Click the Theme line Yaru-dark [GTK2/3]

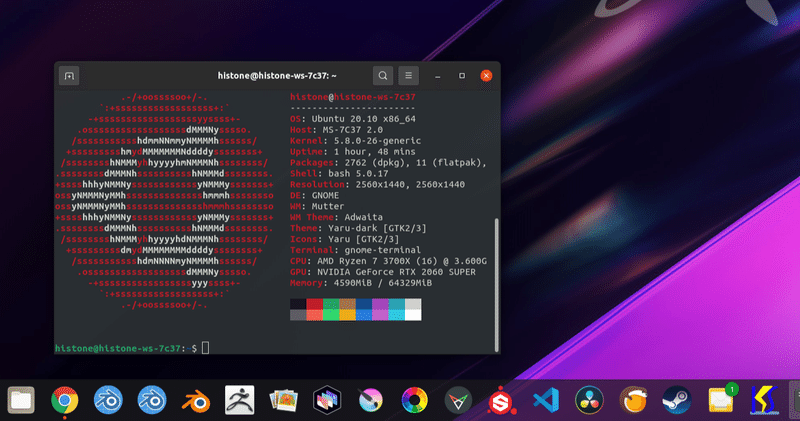pos(358,228)
